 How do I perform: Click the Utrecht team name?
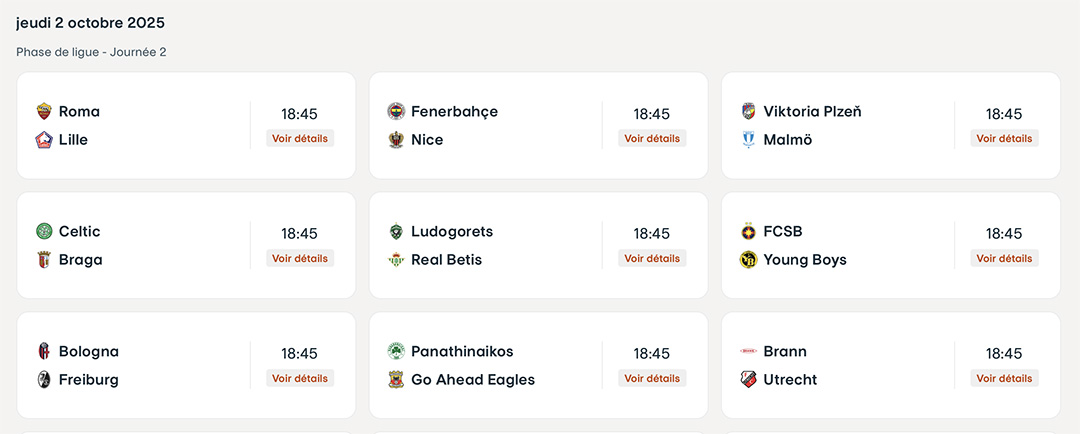pyautogui.click(x=790, y=380)
